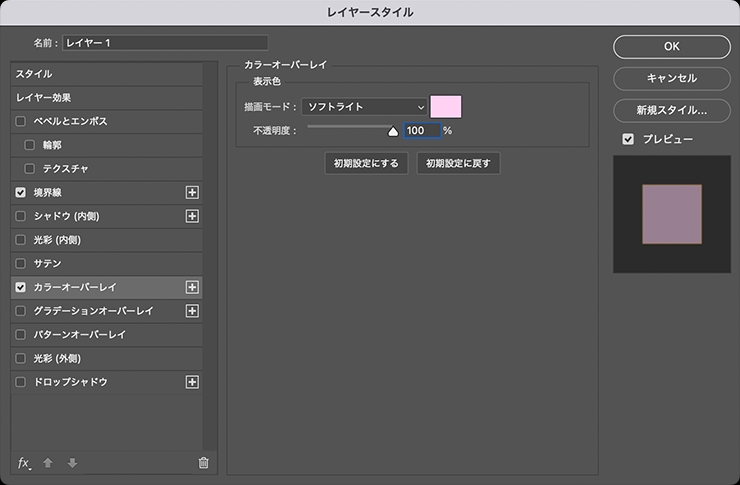Click the 新規スタイル... button
Image resolution: width=740 pixels, height=485 pixels.
point(672,110)
